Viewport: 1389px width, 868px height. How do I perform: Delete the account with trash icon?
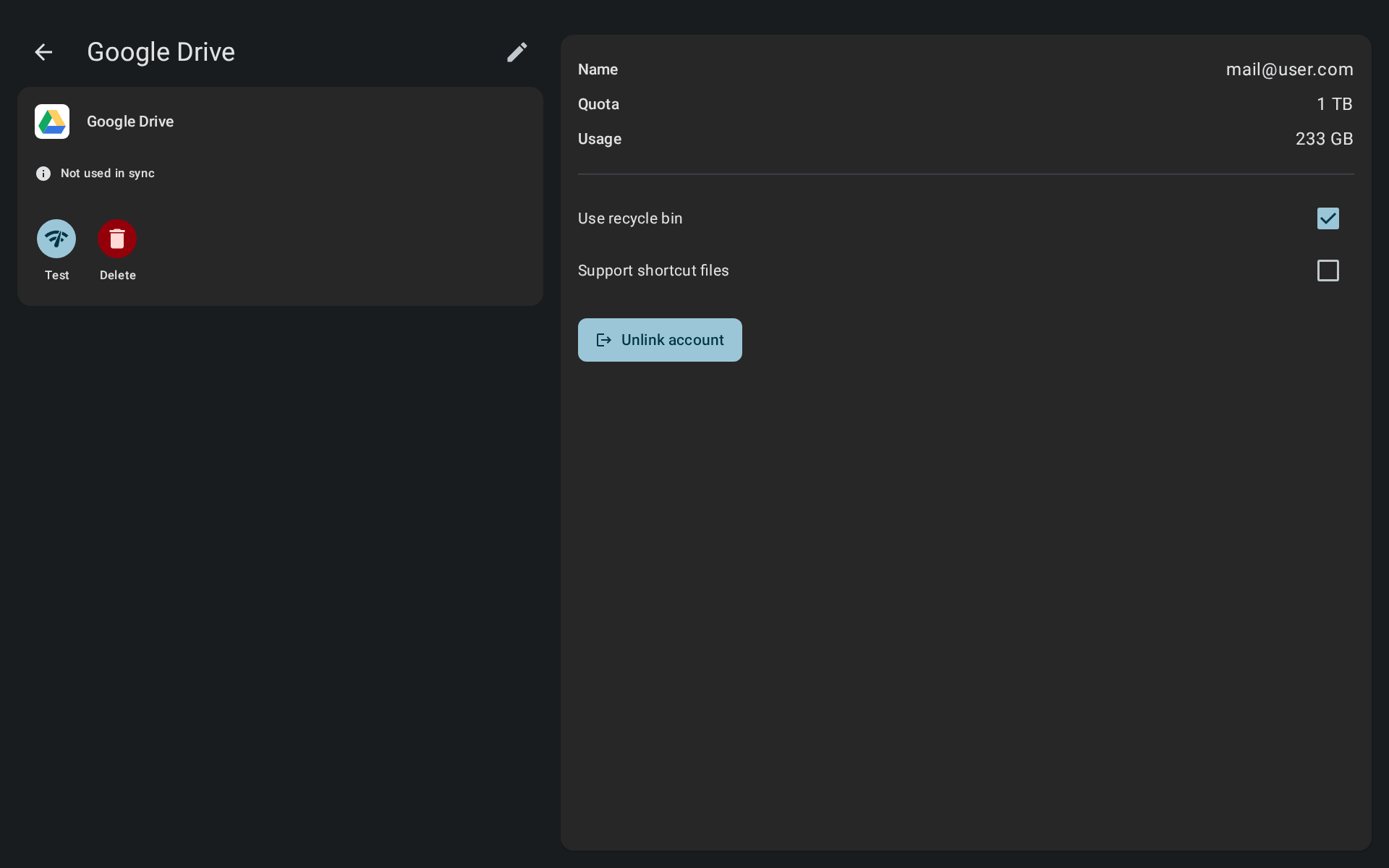[117, 239]
